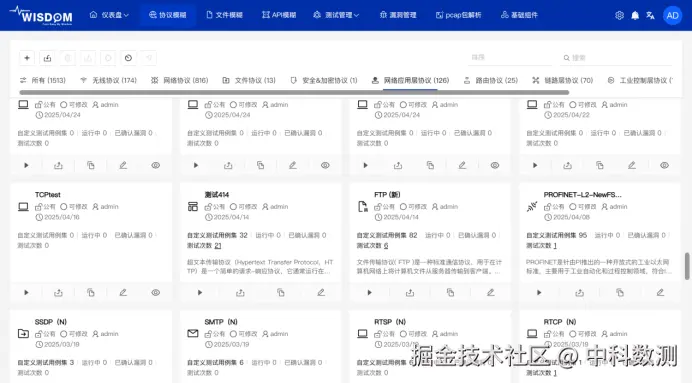The width and height of the screenshot is (692, 383).
Task: Open 基础组件 nav item
Action: [x=519, y=15]
